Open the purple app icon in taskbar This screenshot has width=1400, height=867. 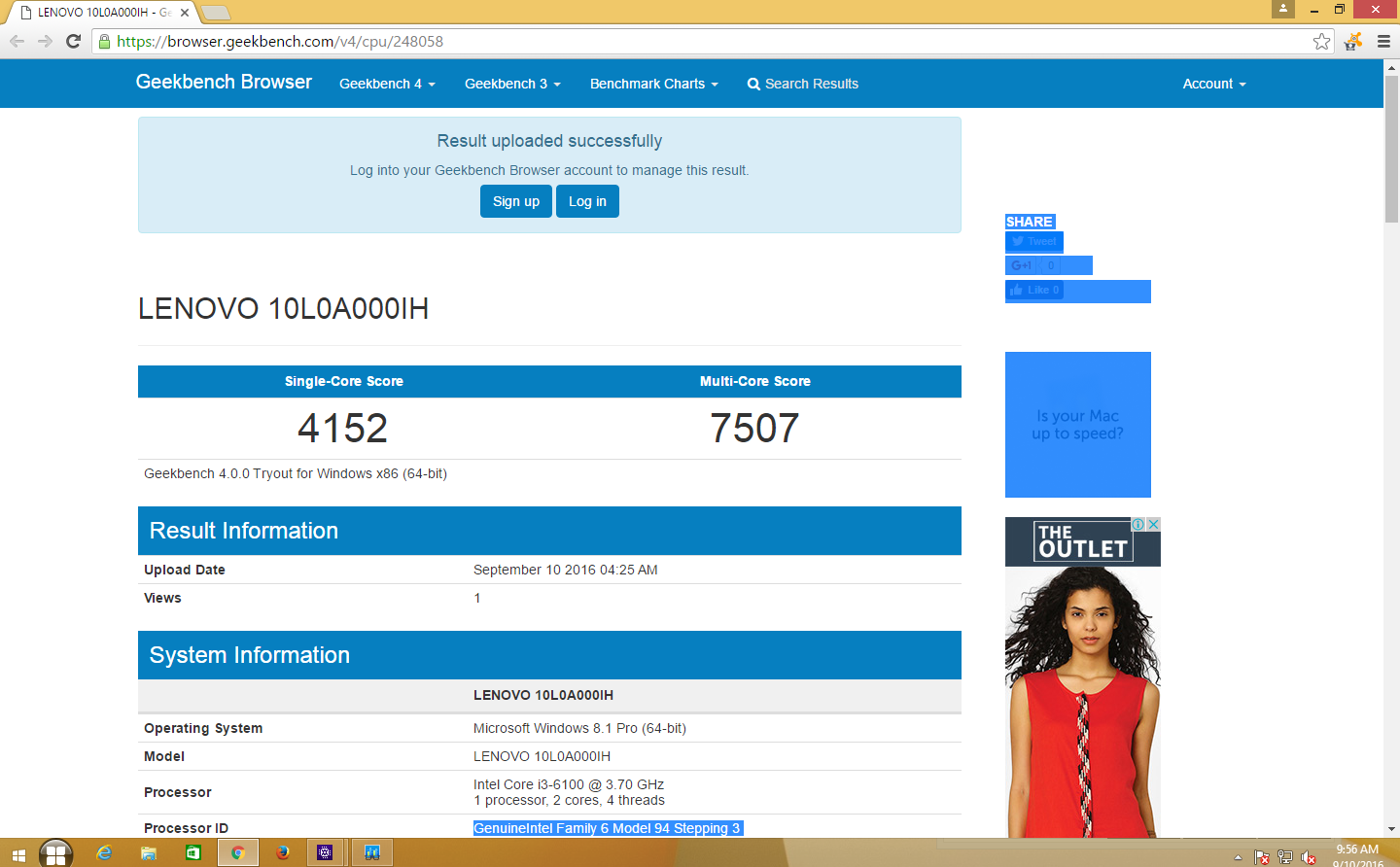click(326, 852)
